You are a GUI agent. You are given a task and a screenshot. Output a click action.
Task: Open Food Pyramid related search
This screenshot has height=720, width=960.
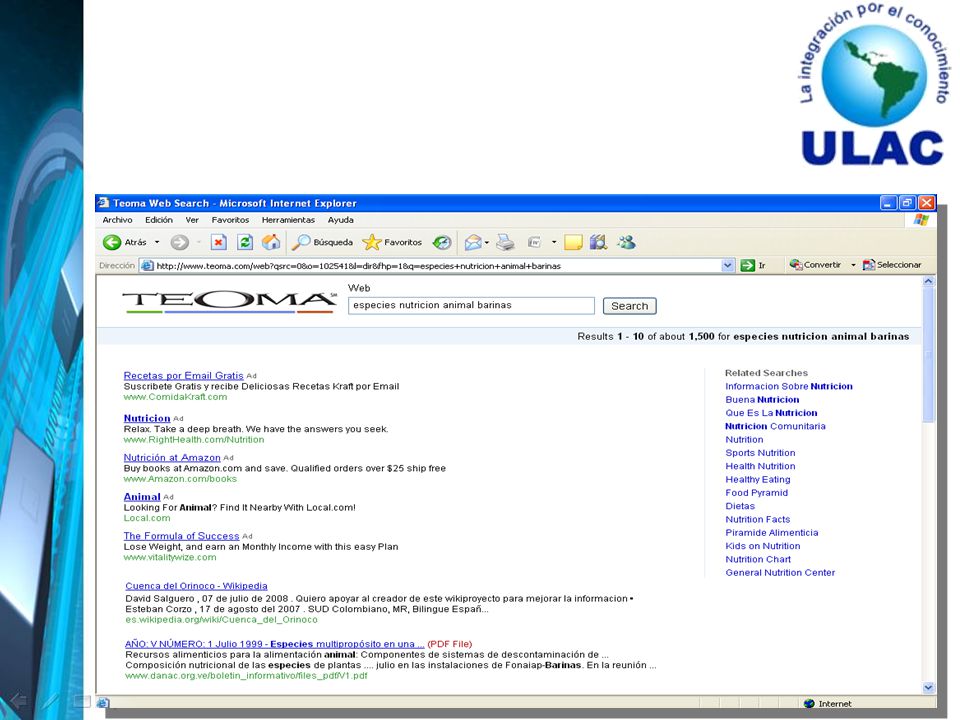coord(757,492)
